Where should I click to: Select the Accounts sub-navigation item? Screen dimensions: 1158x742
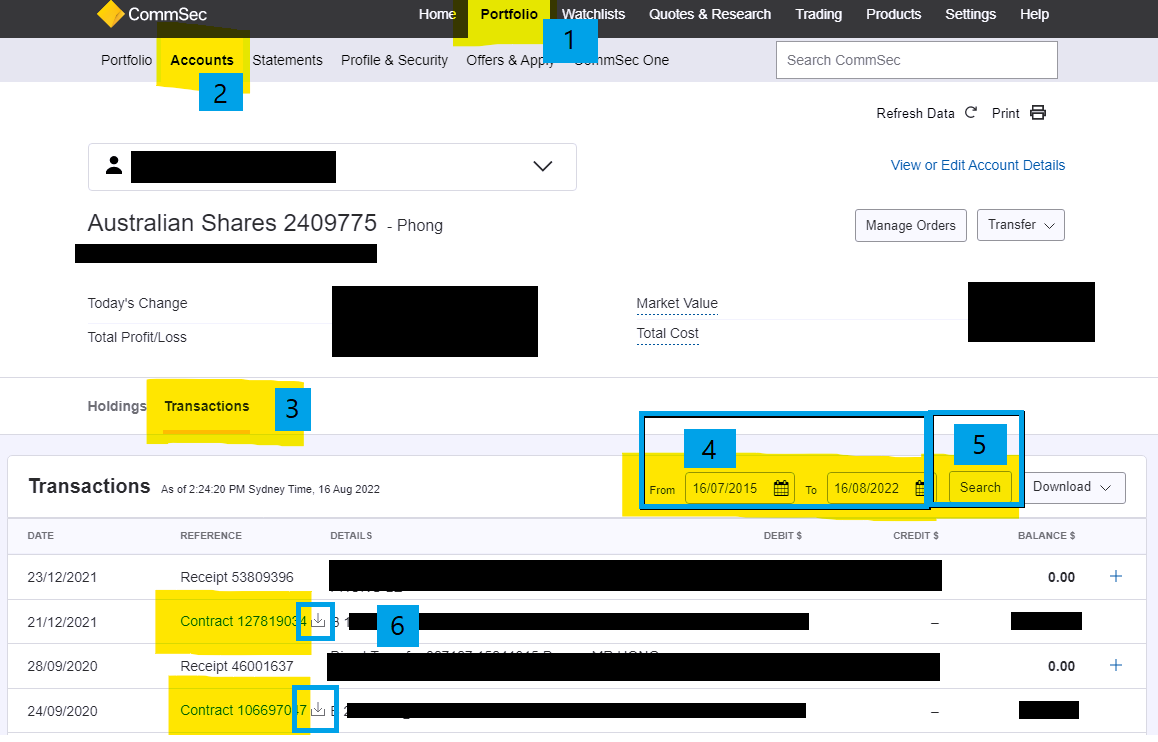click(202, 60)
